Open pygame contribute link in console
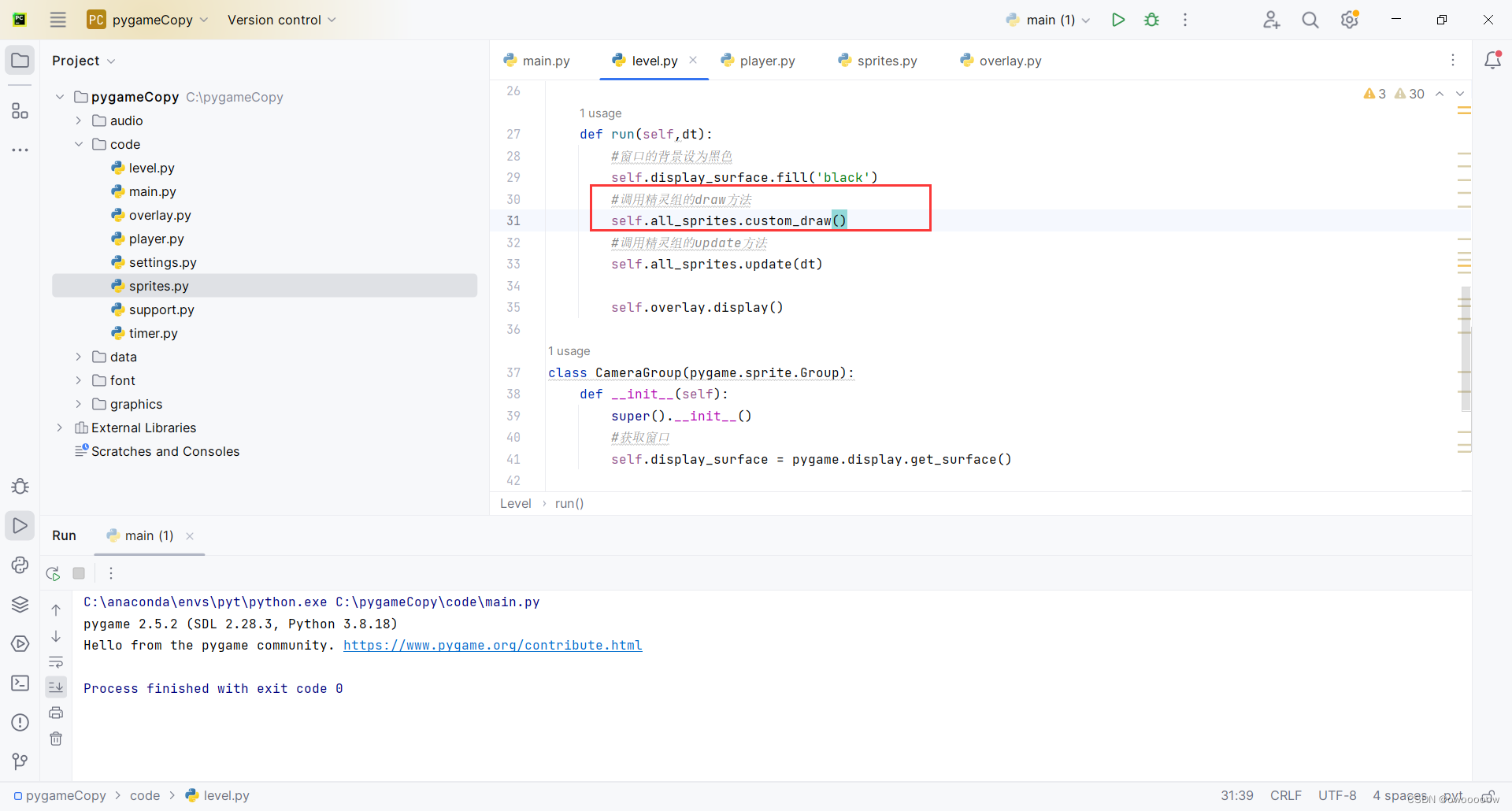 point(493,645)
